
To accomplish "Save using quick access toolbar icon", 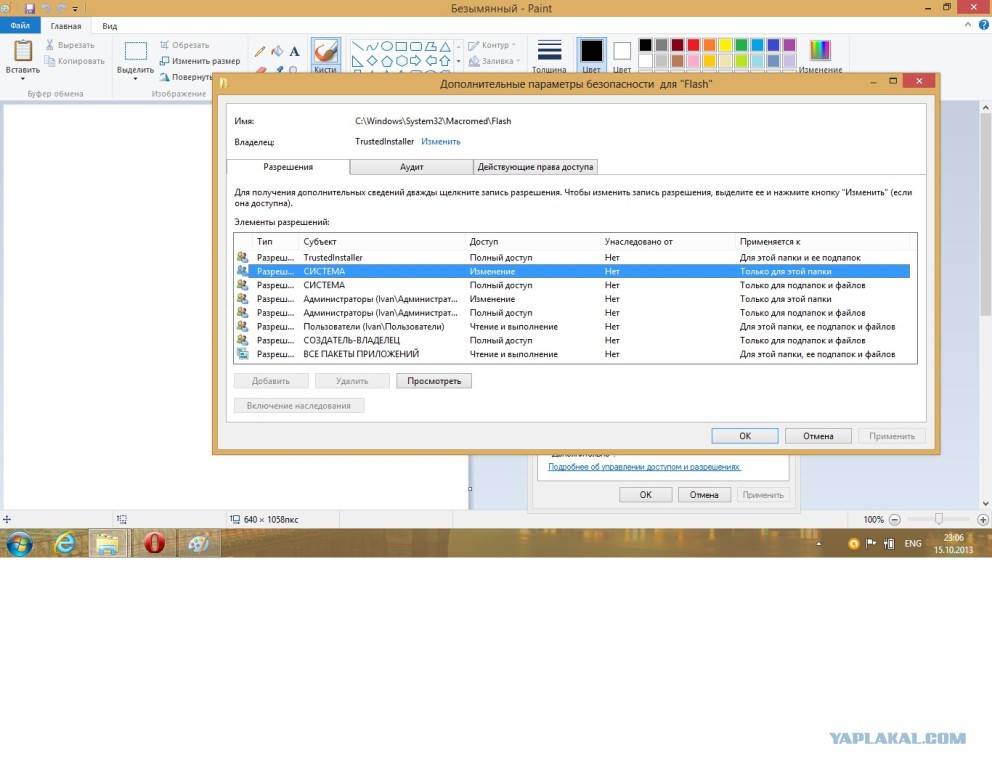I will (29, 8).
